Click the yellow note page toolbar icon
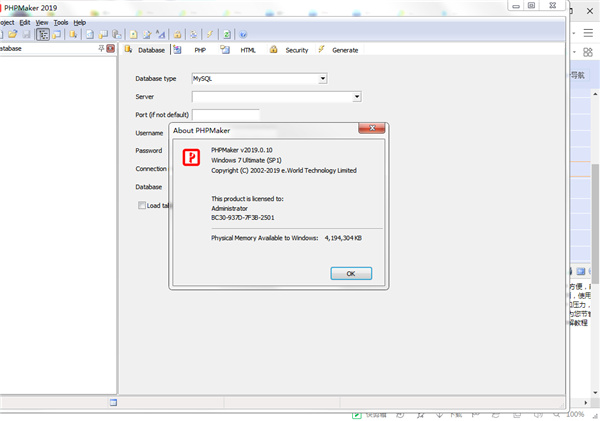This screenshot has width=600, height=421. pyautogui.click(x=133, y=34)
